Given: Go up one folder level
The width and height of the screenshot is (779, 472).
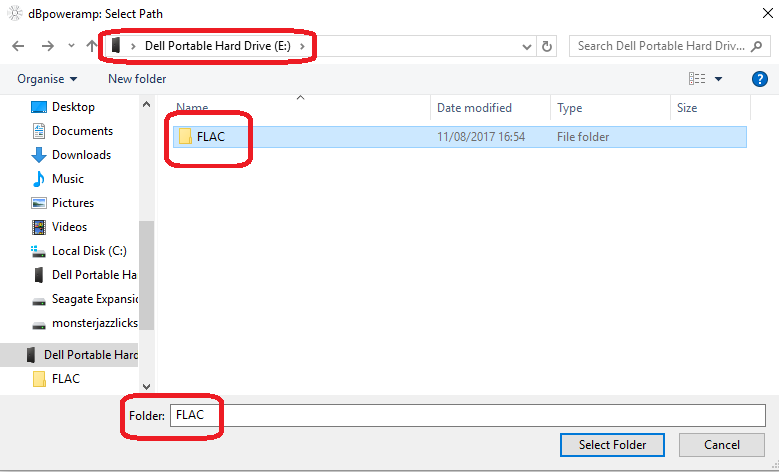Looking at the screenshot, I should click(x=92, y=46).
